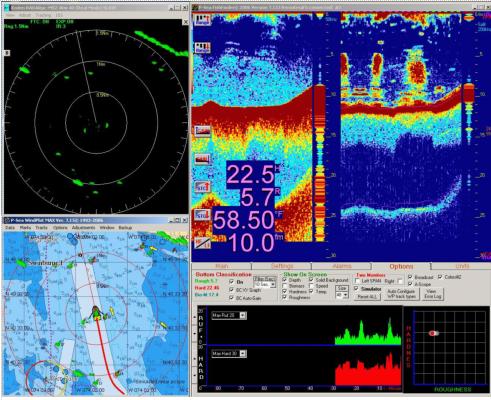Select the Options tab
The image size is (491, 400).
point(401,266)
